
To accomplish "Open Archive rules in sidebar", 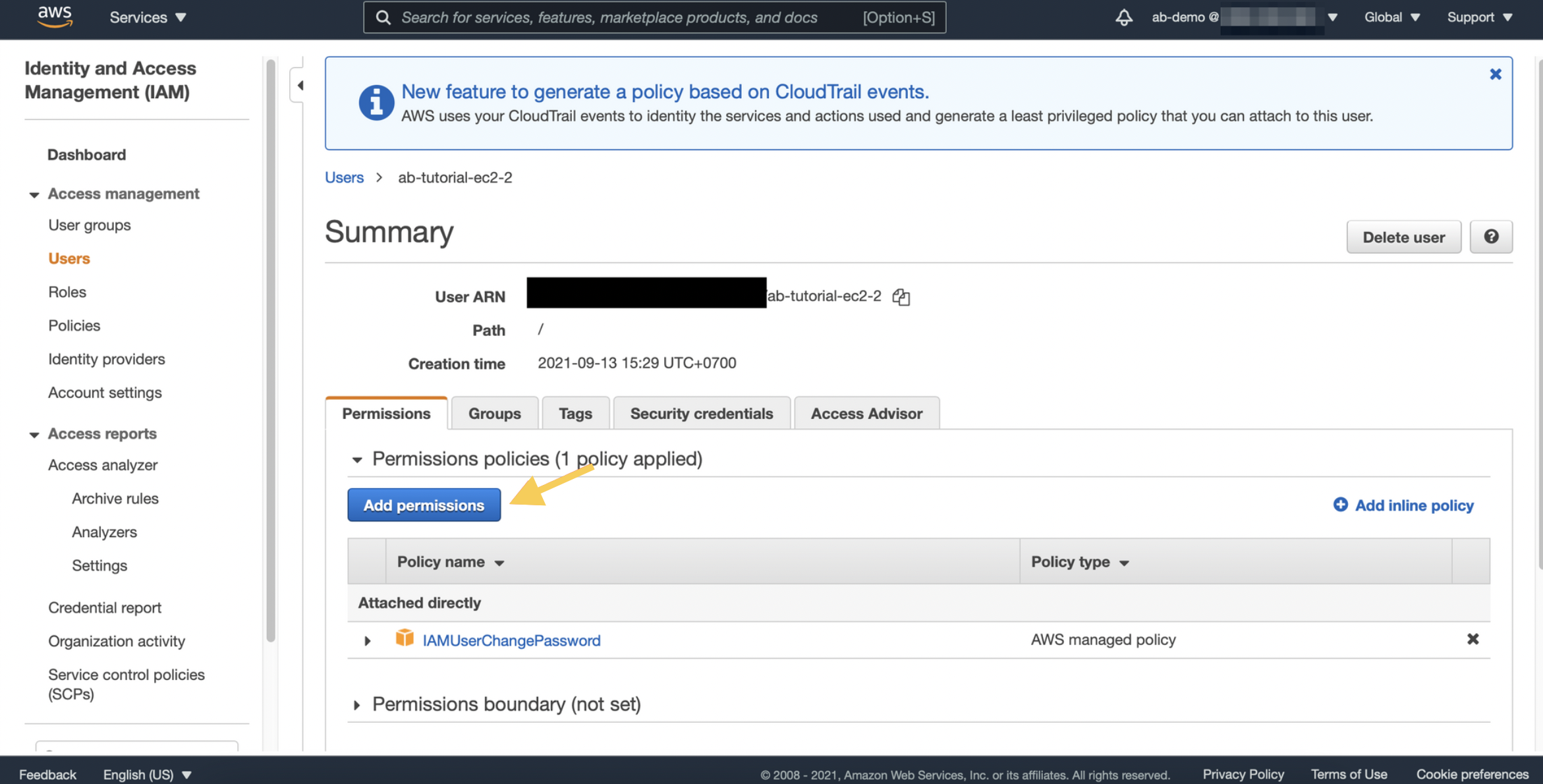I will pyautogui.click(x=115, y=499).
